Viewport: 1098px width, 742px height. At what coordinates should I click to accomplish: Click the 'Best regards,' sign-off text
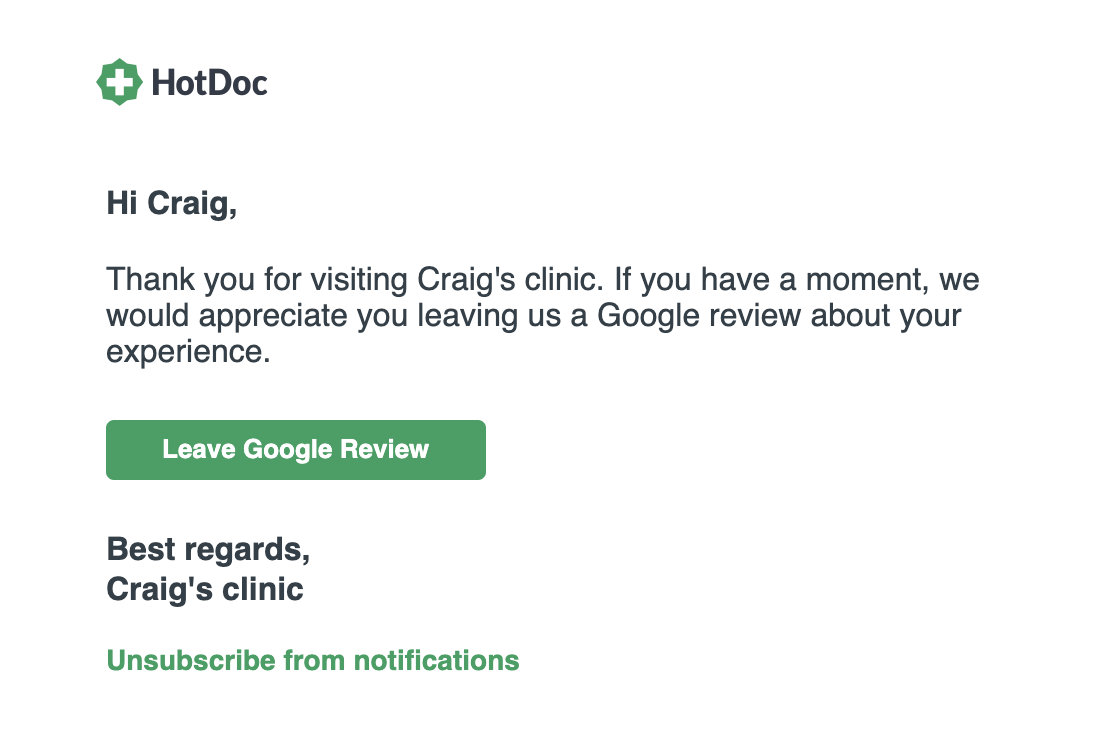[x=208, y=550]
